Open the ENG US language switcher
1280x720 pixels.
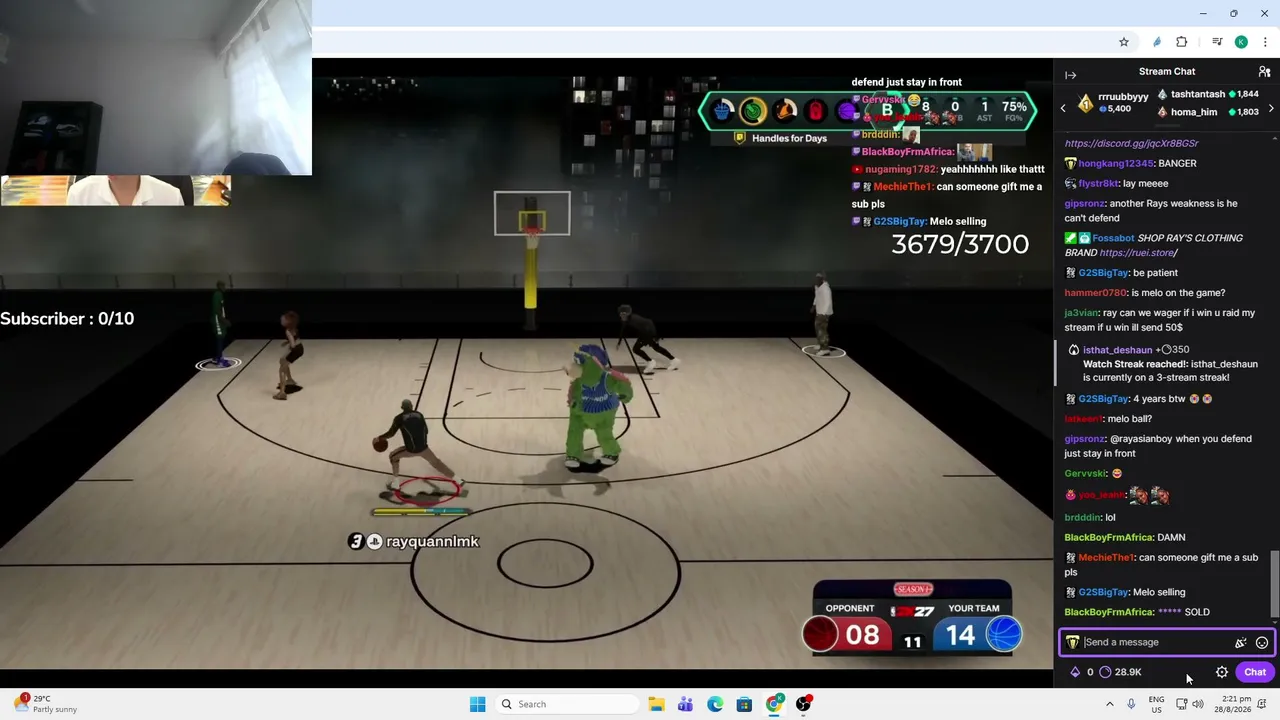[x=1156, y=704]
